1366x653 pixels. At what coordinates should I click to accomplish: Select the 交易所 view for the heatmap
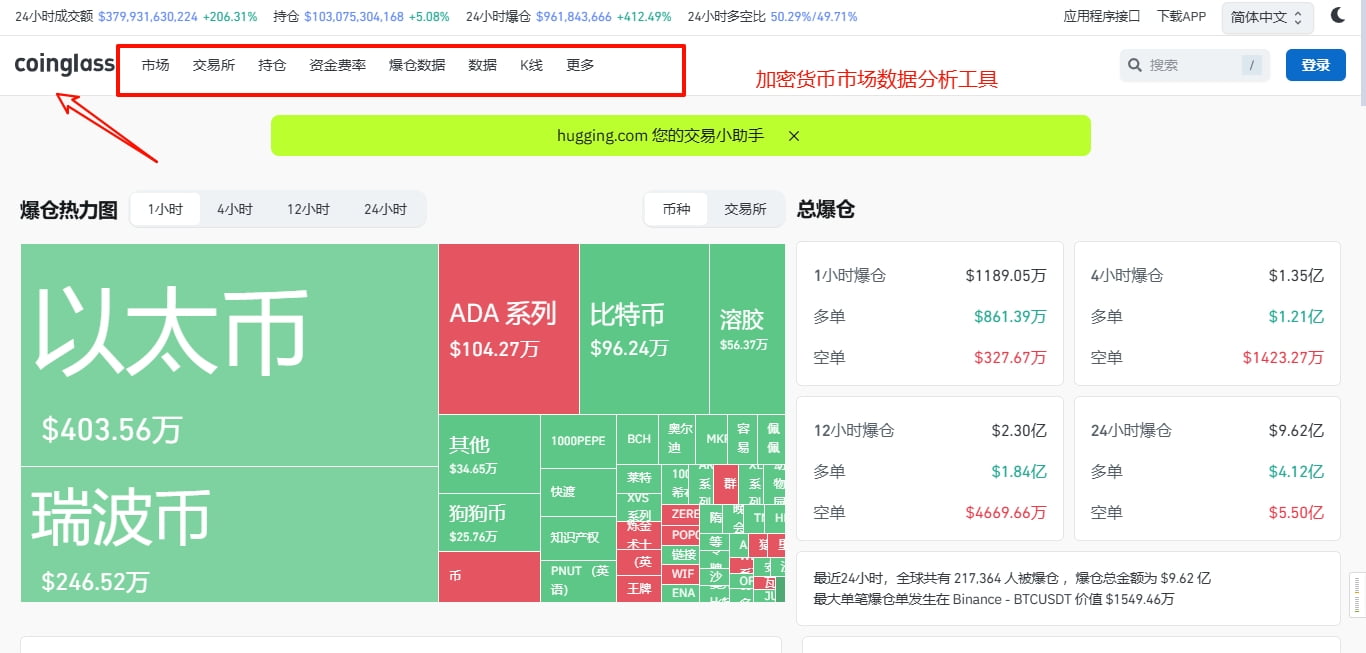[744, 209]
